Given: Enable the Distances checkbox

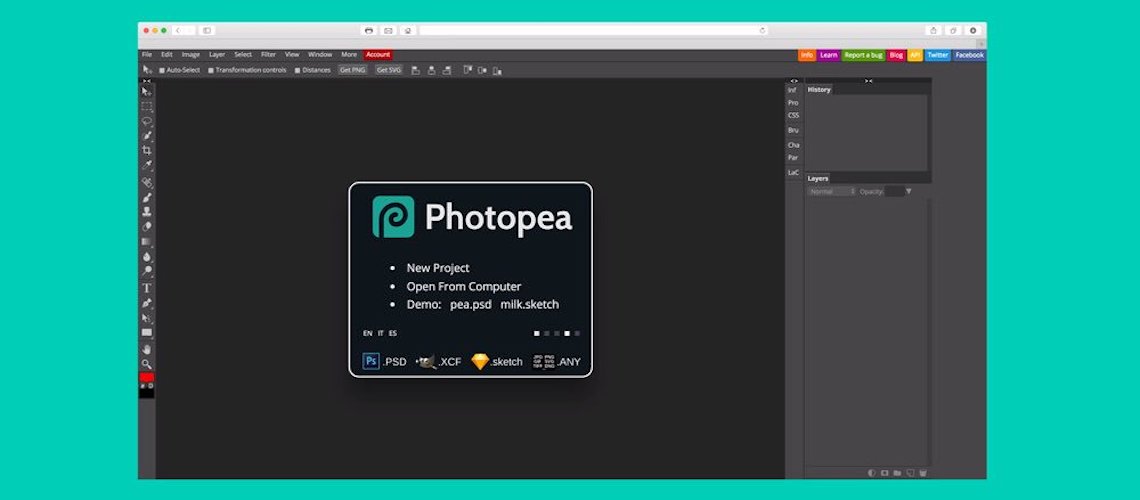Looking at the screenshot, I should coord(297,70).
